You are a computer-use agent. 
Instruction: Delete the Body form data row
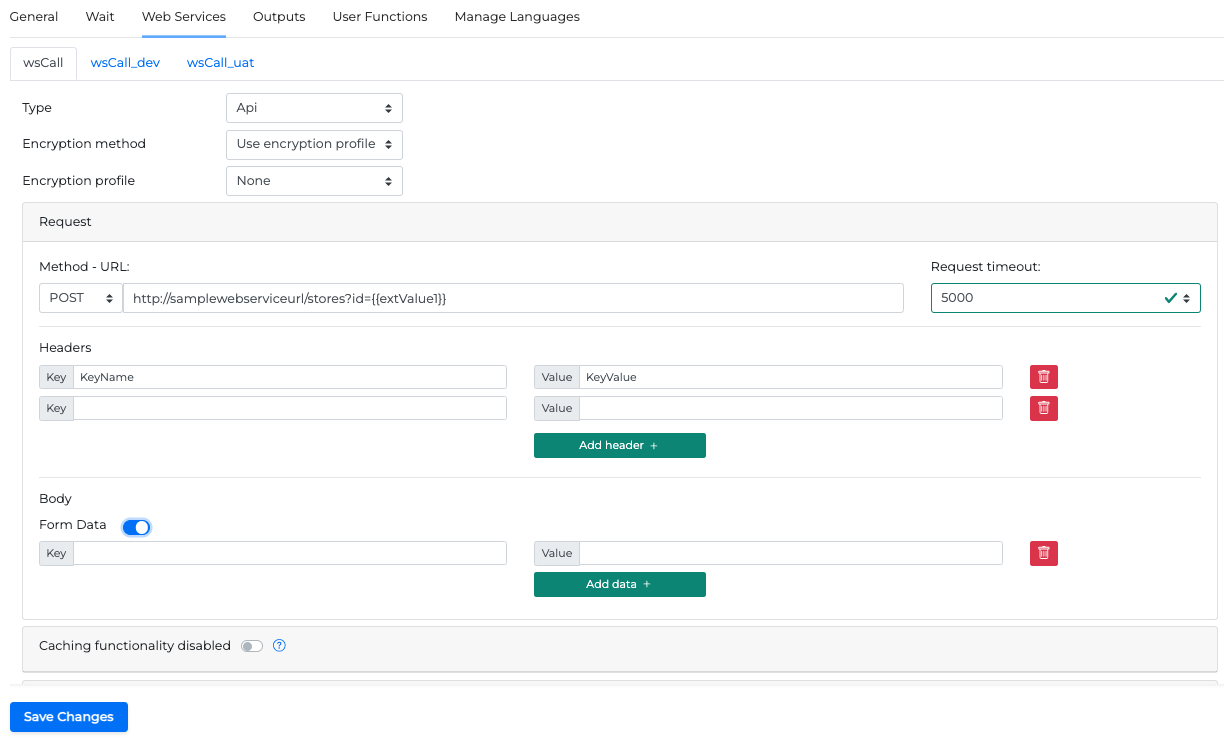[x=1043, y=553]
